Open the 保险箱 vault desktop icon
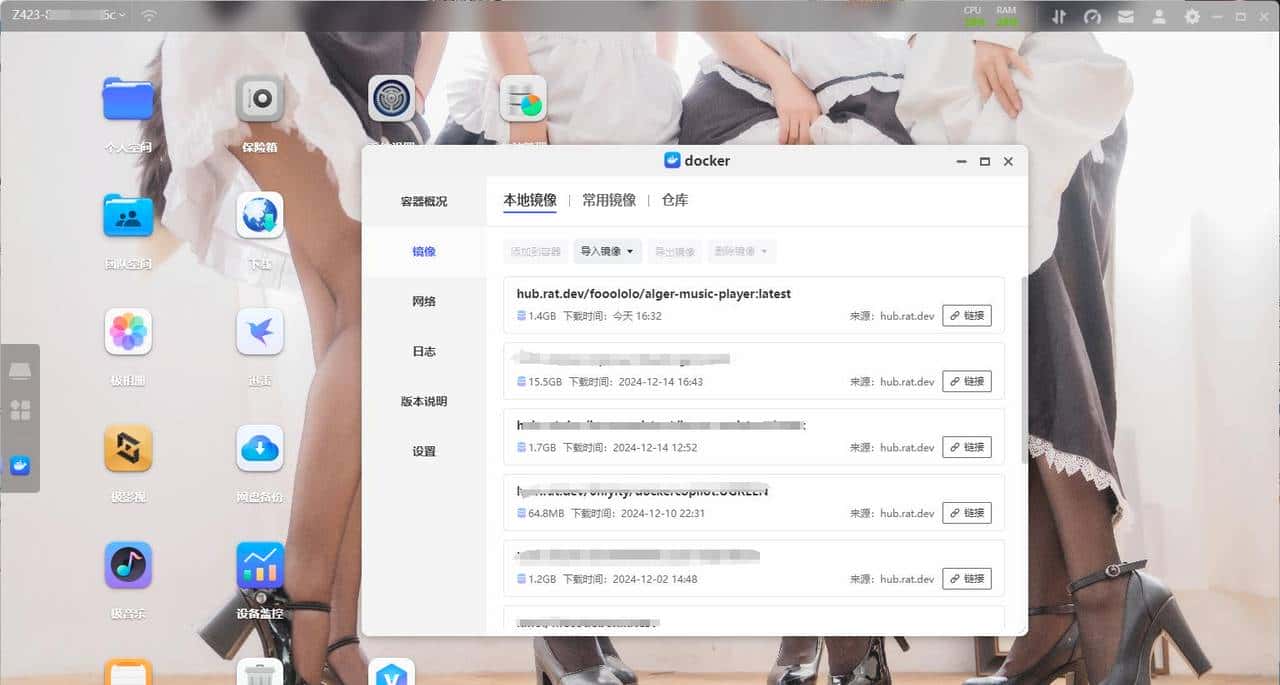Screen dimensions: 1280x685 click(x=259, y=98)
